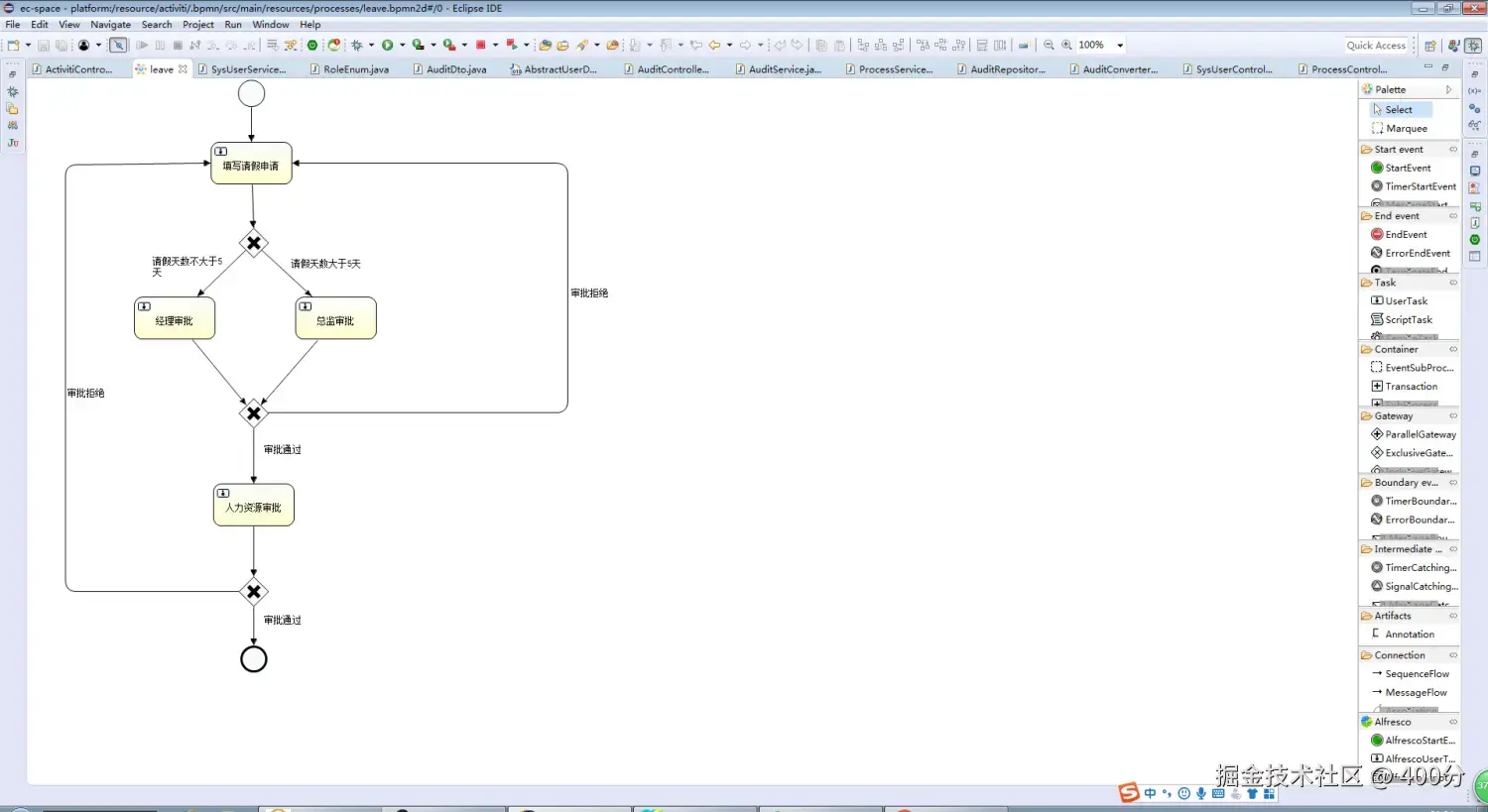Pin the Intermediate event drawer open
The width and height of the screenshot is (1488, 812).
tap(1453, 549)
